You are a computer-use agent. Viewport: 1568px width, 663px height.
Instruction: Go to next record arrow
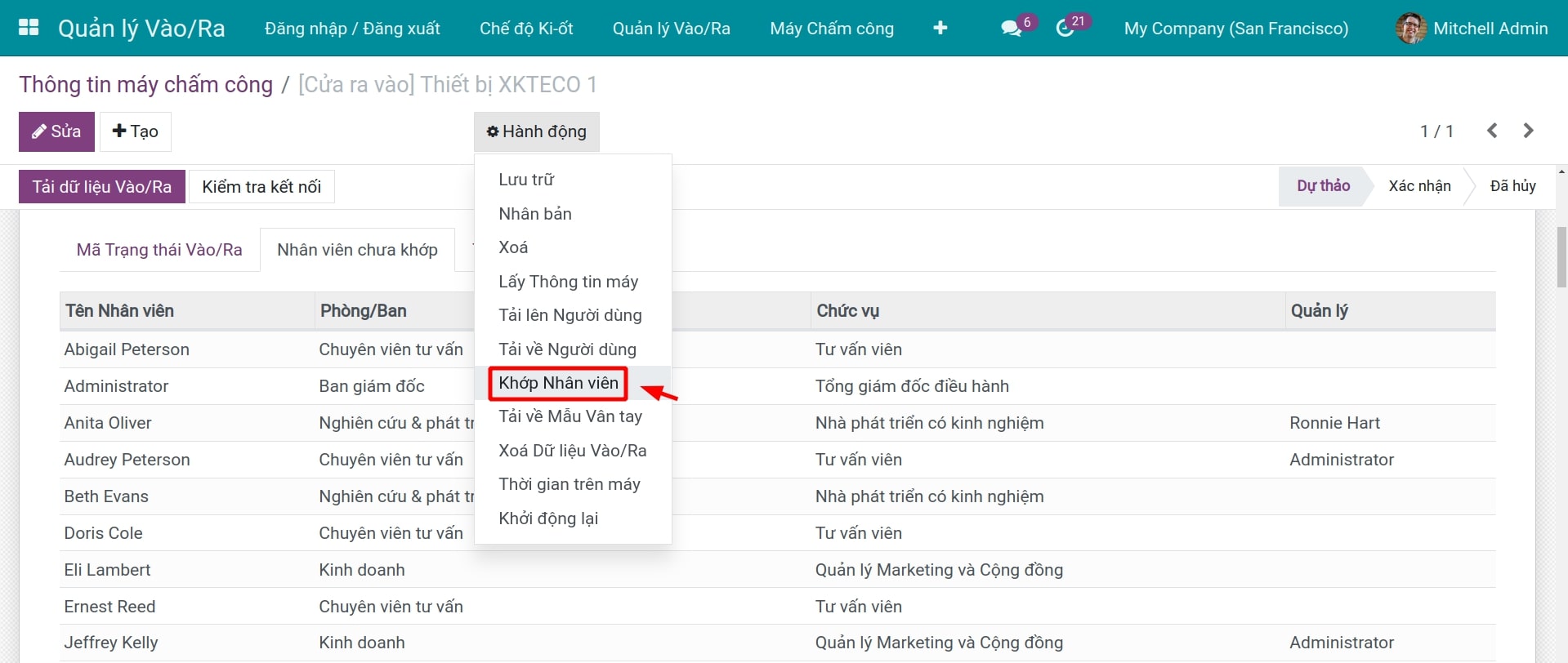point(1529,131)
